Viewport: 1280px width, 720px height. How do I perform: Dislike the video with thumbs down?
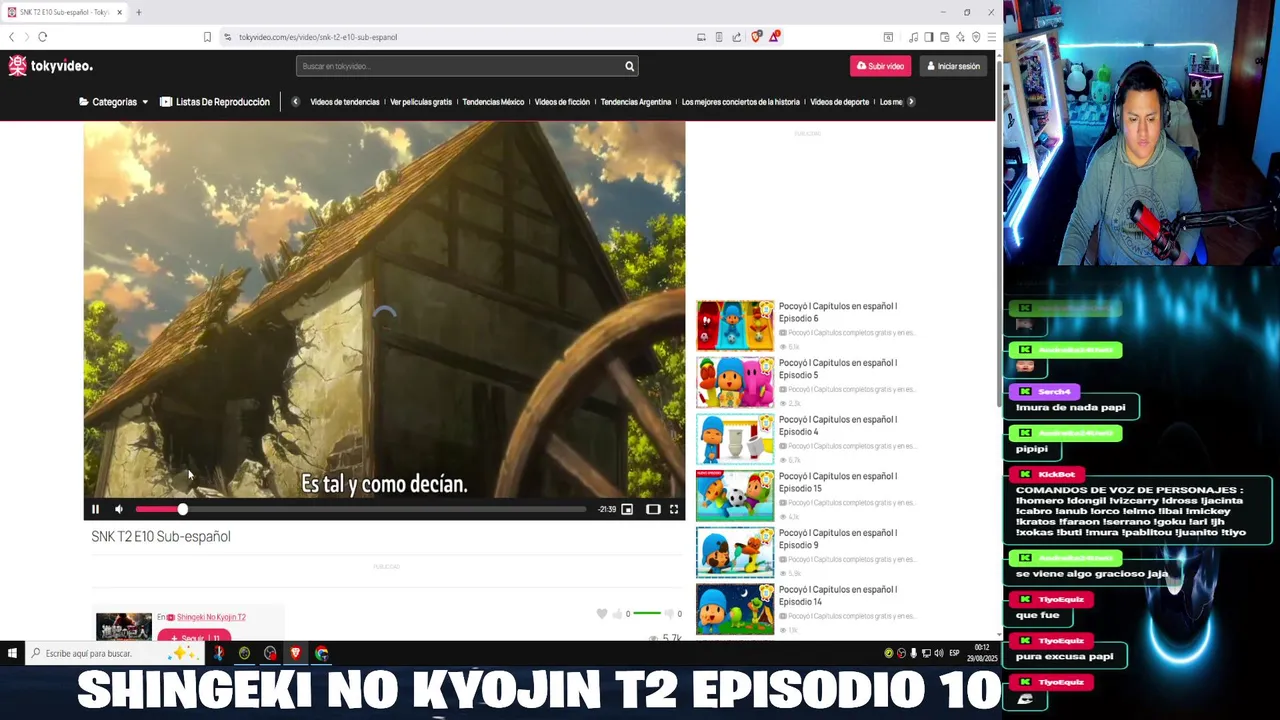[669, 614]
